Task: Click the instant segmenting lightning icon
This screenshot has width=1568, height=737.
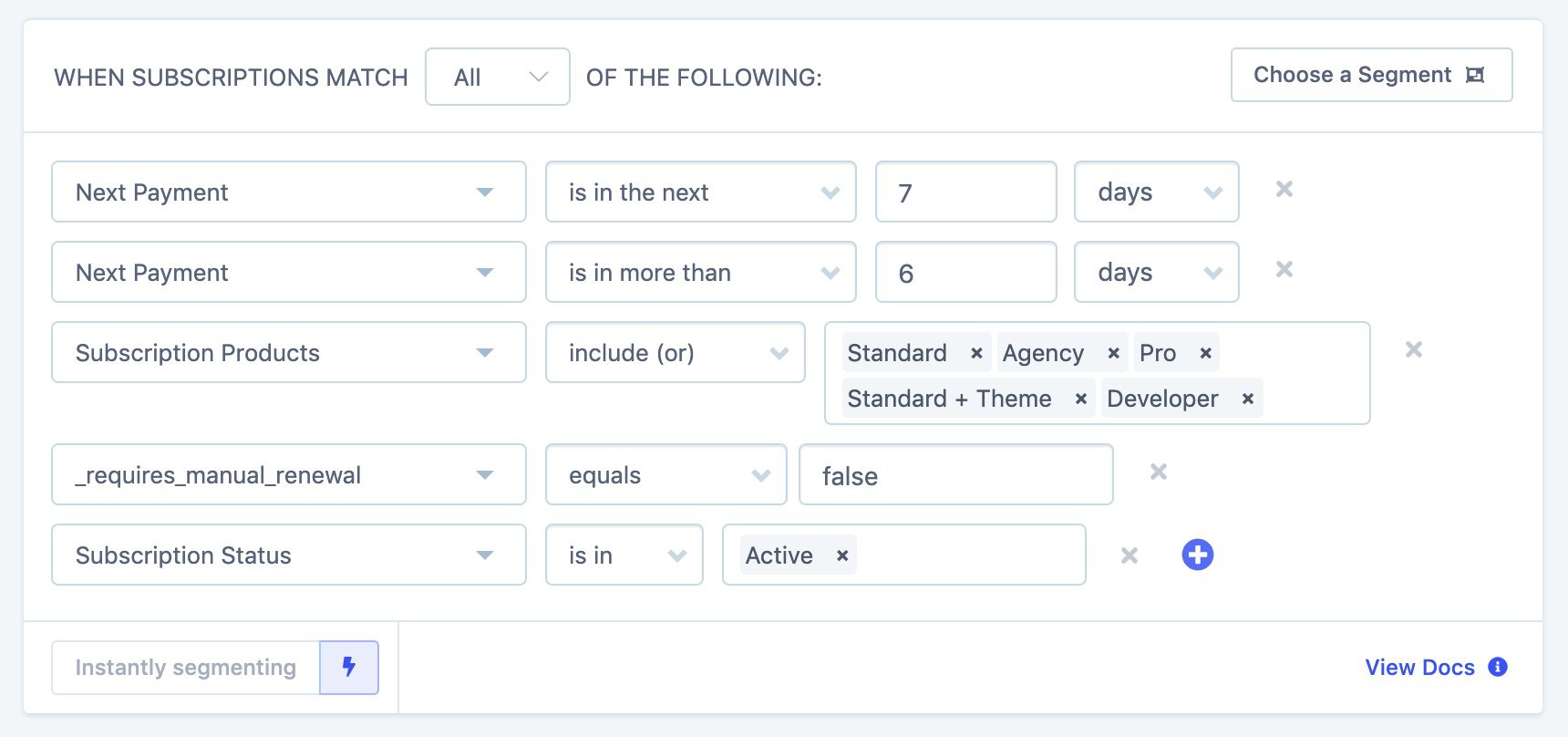Action: point(349,667)
